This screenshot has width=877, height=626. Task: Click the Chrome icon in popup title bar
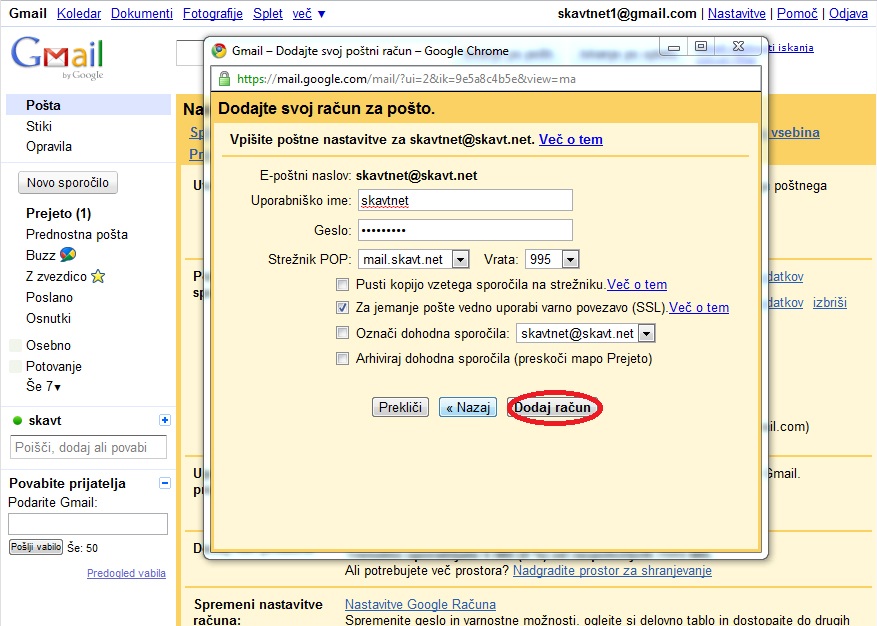[219, 51]
